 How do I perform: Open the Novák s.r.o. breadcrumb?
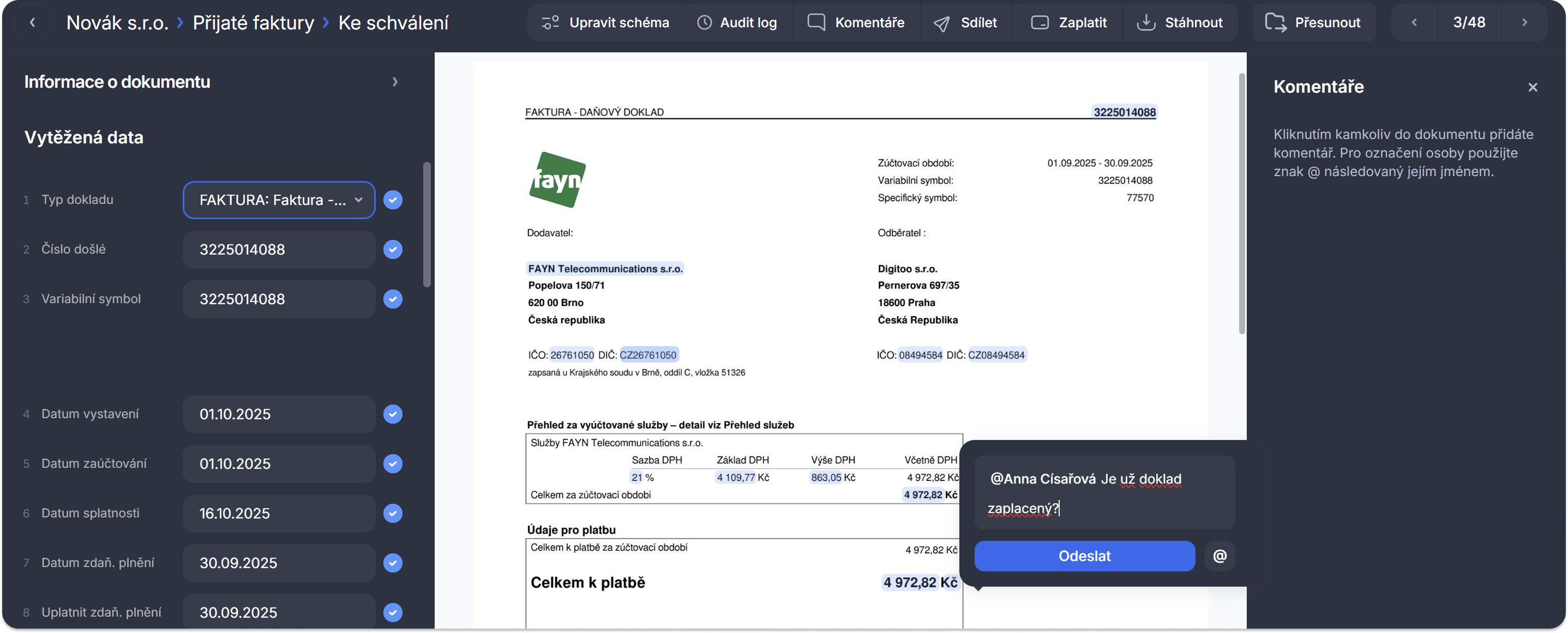pyautogui.click(x=117, y=22)
